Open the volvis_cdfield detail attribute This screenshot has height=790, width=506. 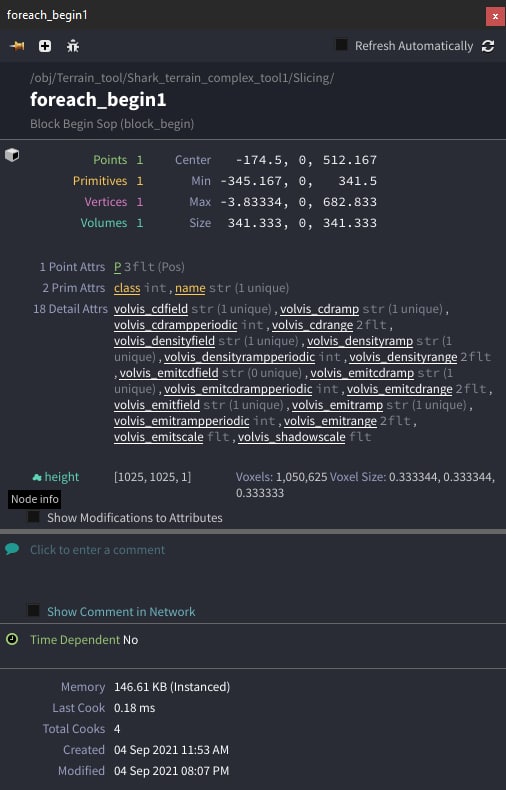(151, 309)
